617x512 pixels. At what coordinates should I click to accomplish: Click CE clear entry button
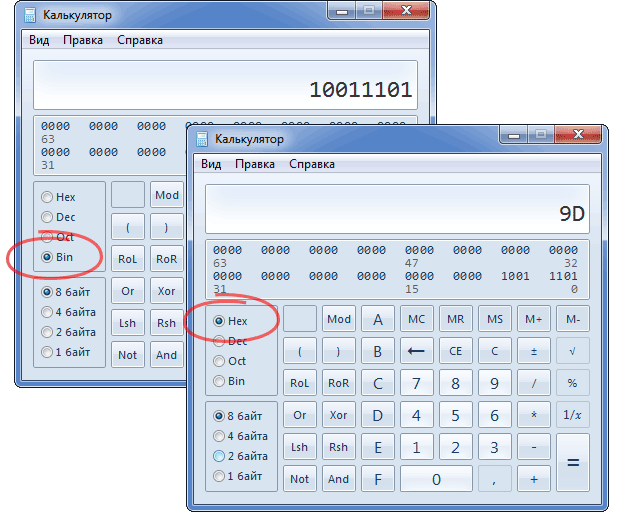pyautogui.click(x=455, y=351)
